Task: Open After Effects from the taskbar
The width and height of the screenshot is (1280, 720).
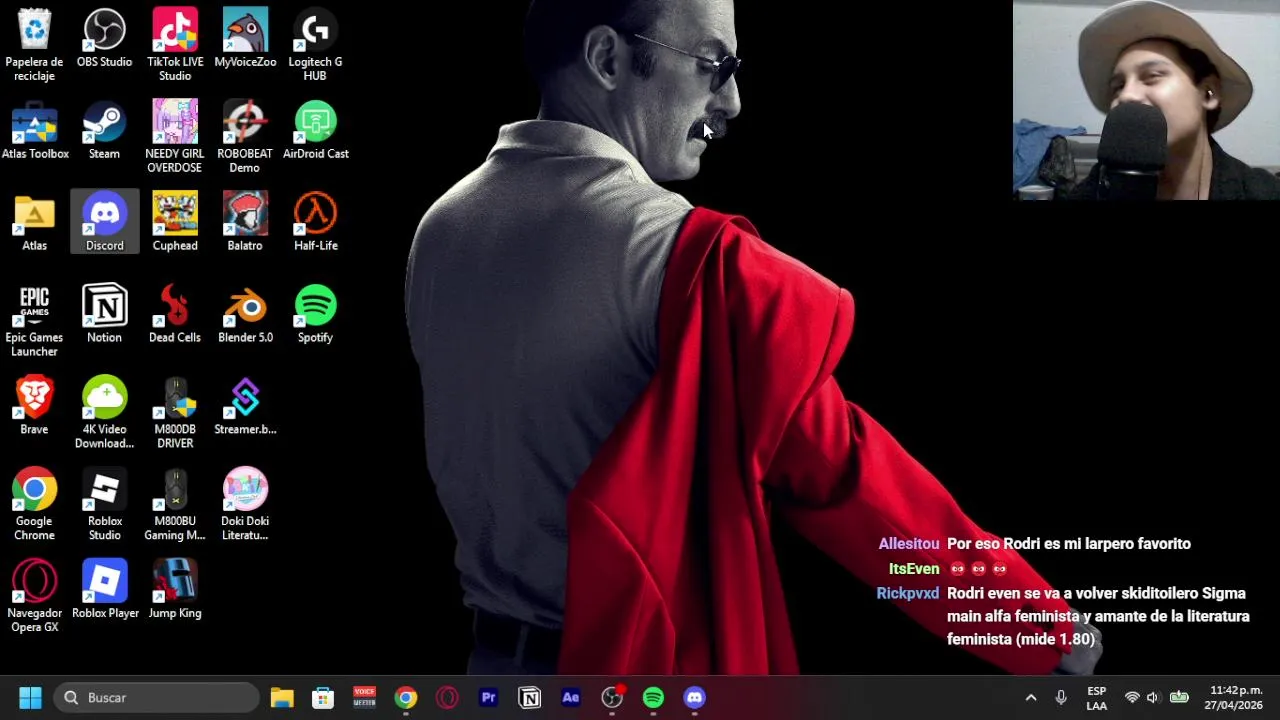Action: point(570,697)
